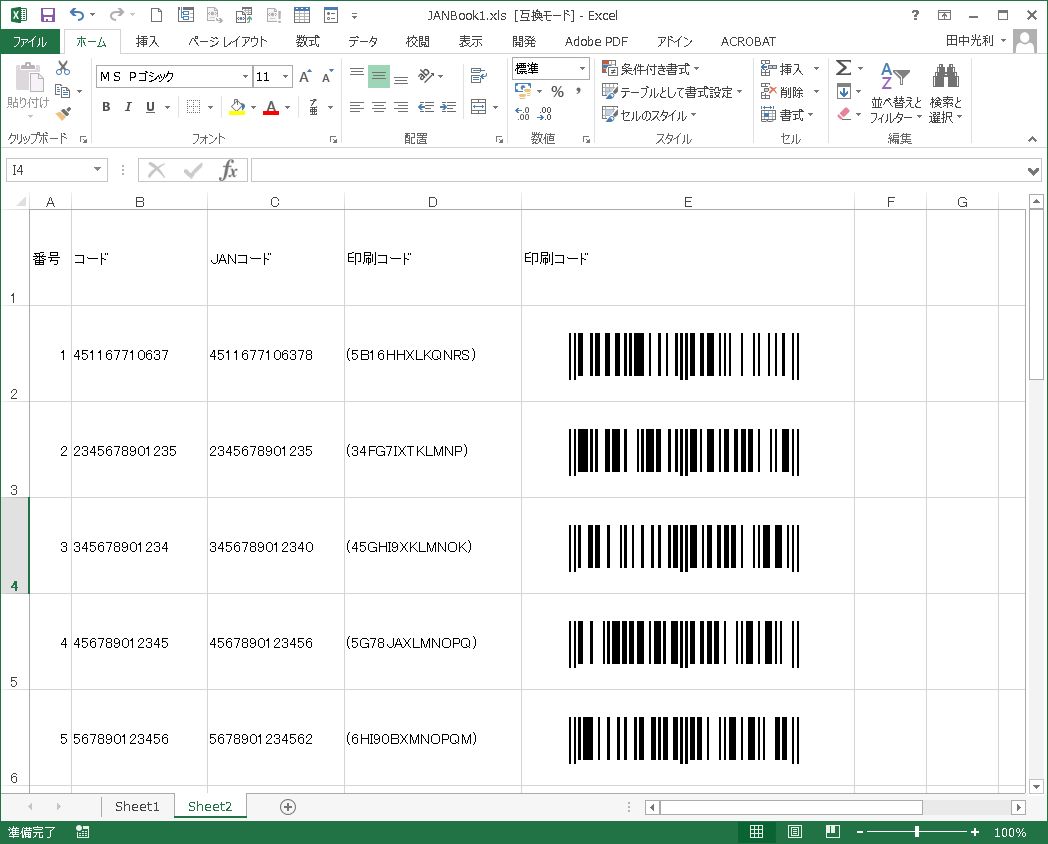Click テーブルとして書式設定 button

click(x=672, y=92)
